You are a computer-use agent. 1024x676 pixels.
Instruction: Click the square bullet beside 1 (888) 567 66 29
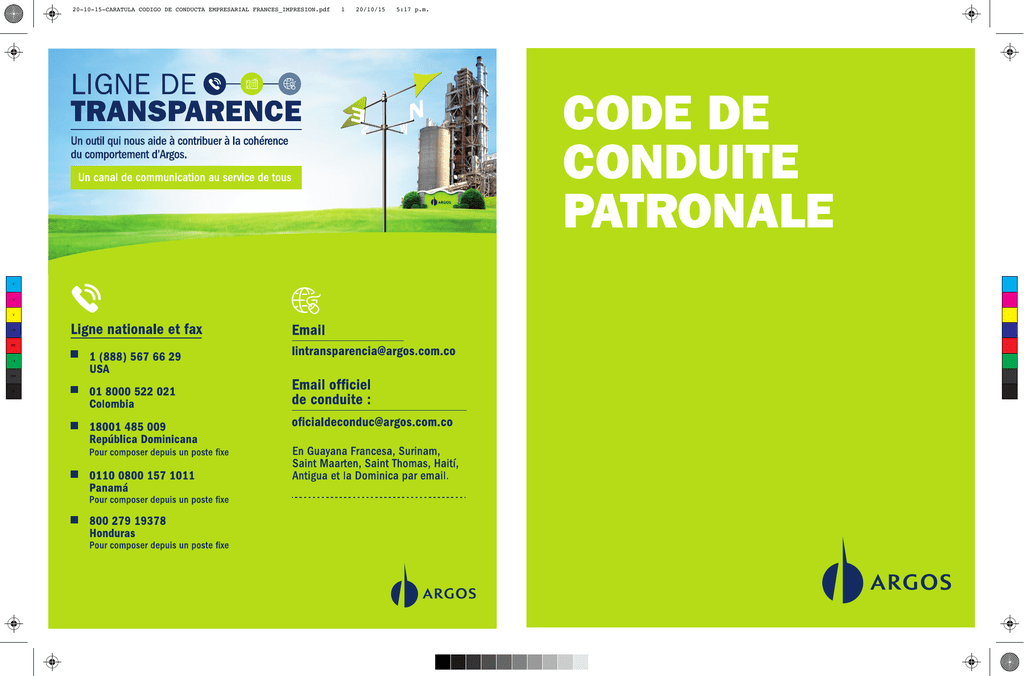[x=74, y=354]
